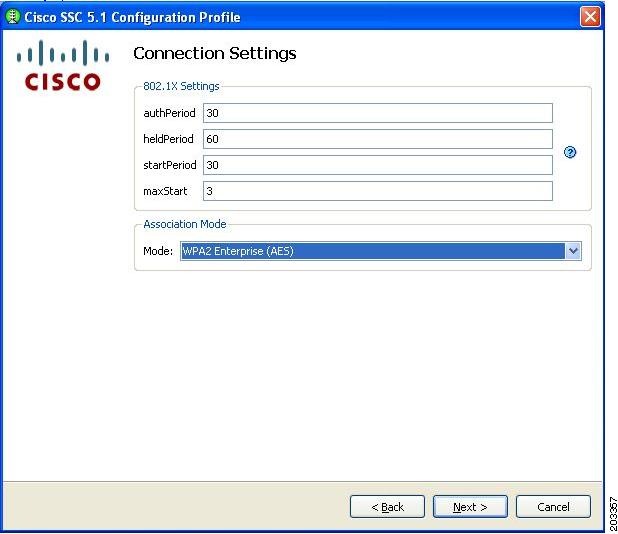This screenshot has width=618, height=534.
Task: Go to the previous page with Back
Action: click(387, 507)
